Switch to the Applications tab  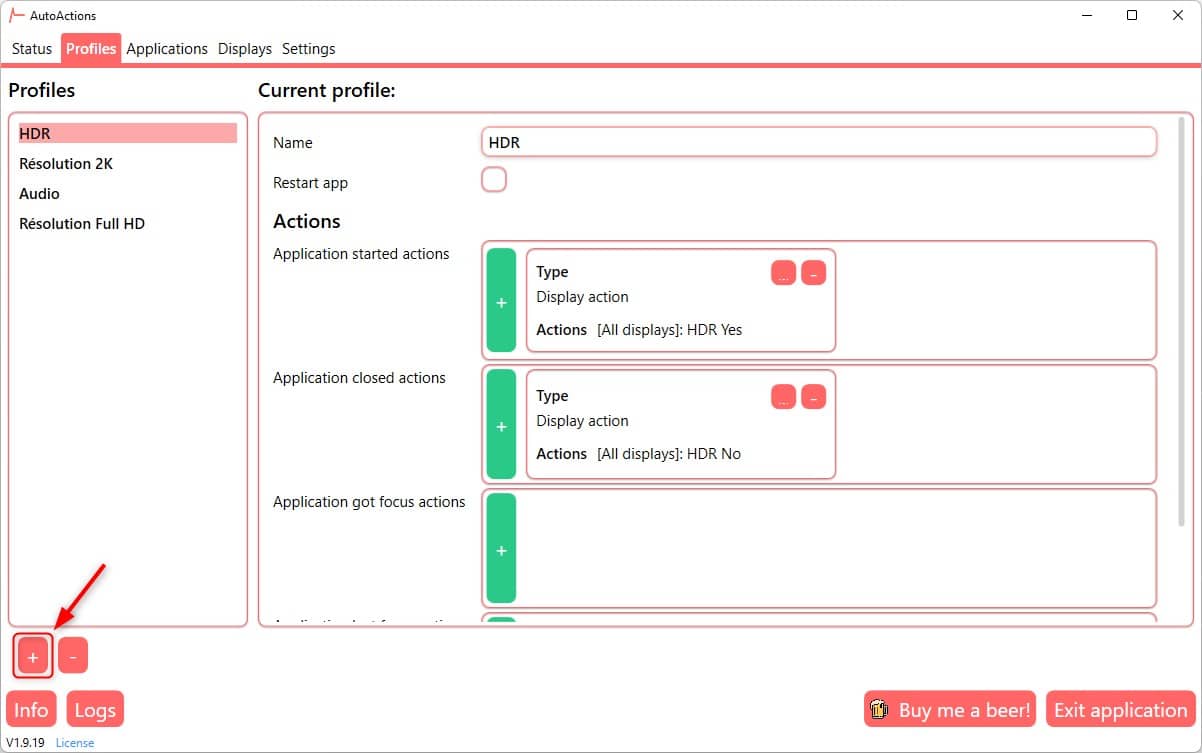pyautogui.click(x=167, y=49)
